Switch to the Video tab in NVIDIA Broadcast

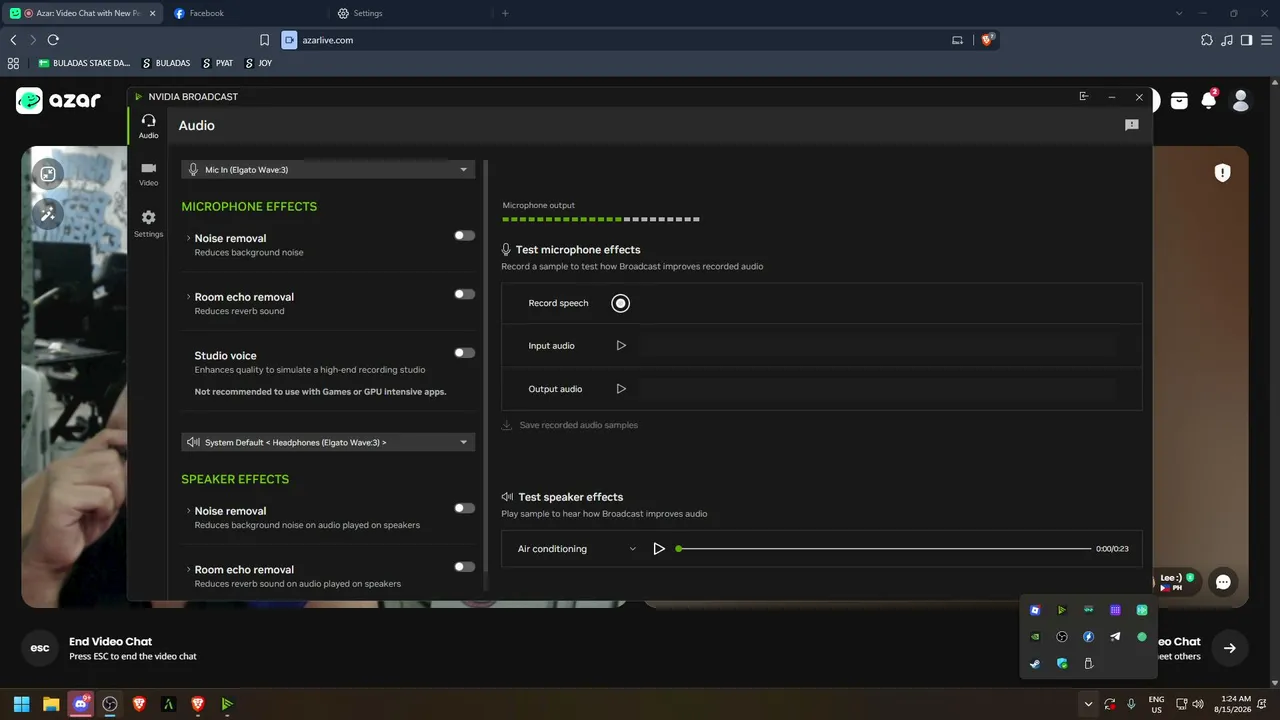click(x=148, y=174)
